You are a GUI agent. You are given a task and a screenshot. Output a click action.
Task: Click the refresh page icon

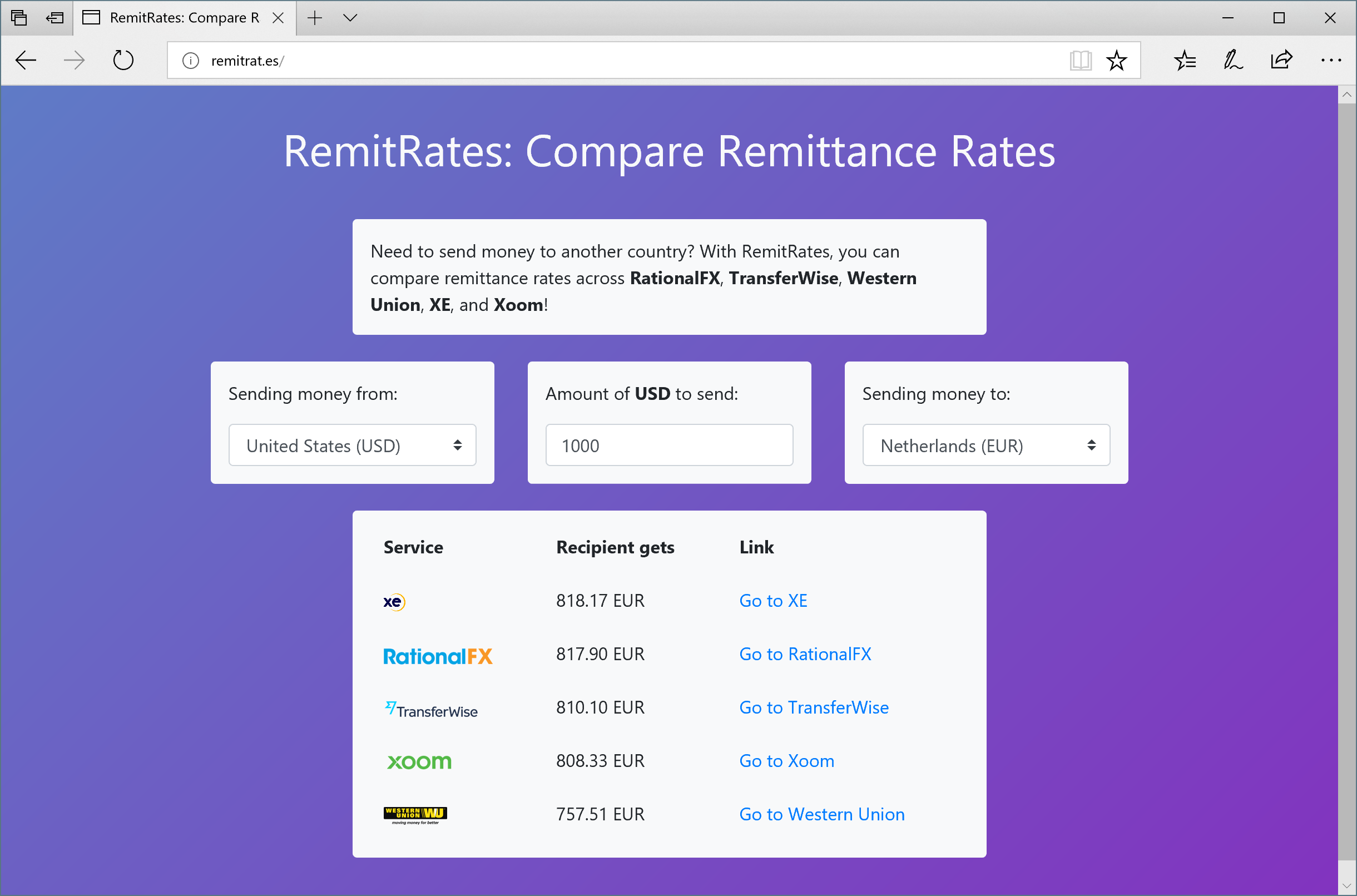123,60
